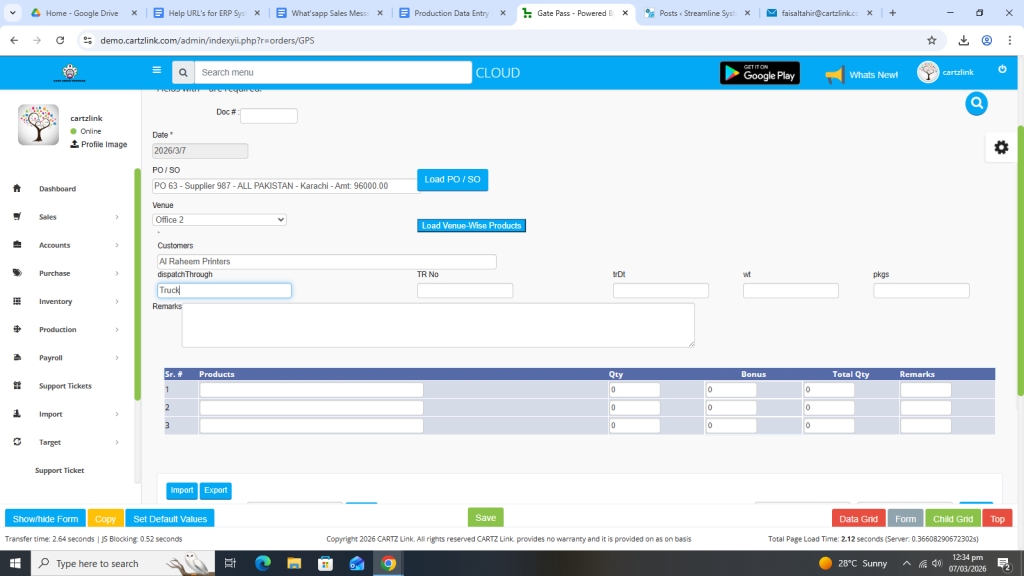Open the Get it on Google Play badge

point(759,73)
